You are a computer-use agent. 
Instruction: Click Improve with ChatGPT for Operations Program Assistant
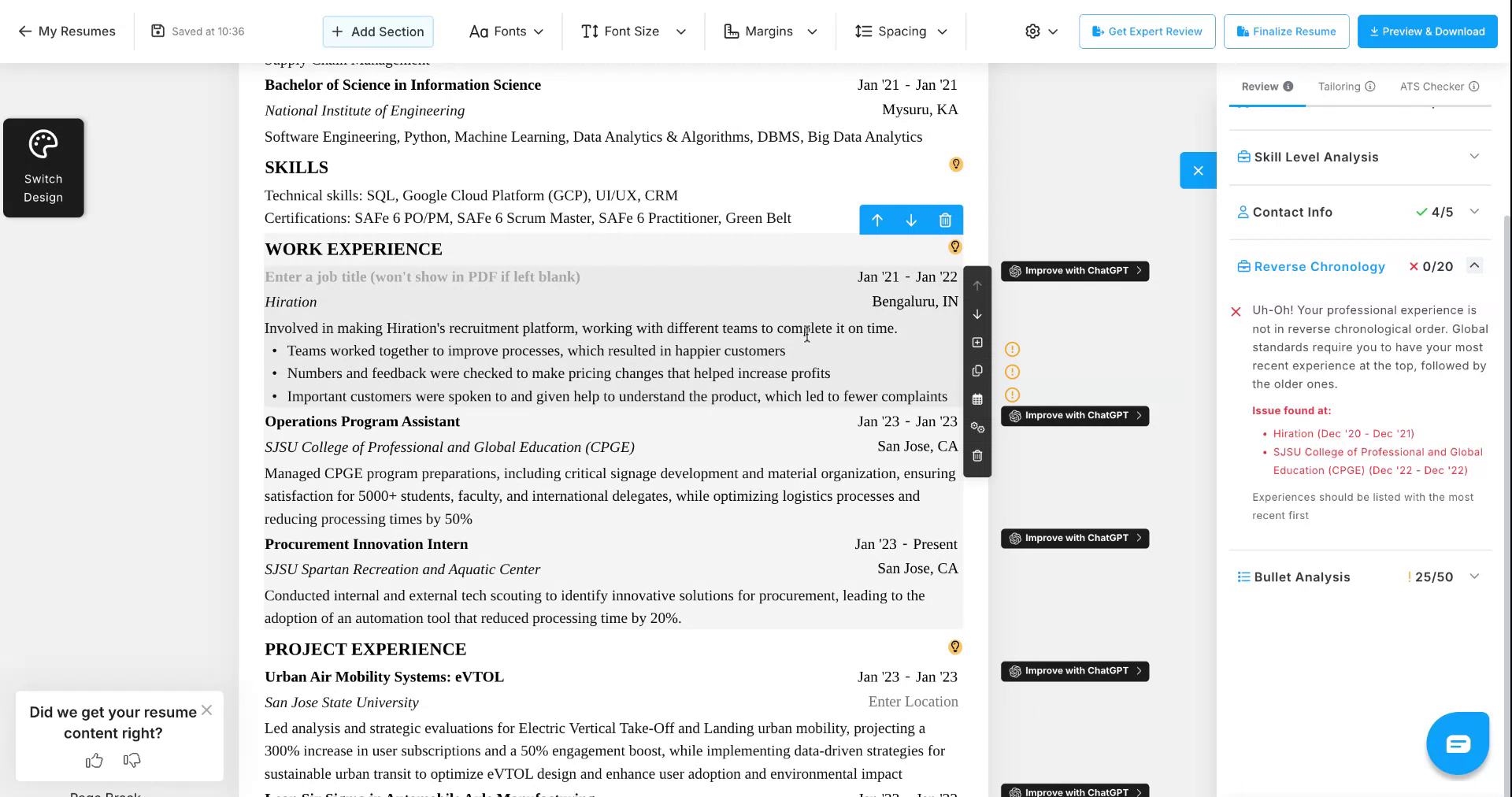tap(1074, 415)
